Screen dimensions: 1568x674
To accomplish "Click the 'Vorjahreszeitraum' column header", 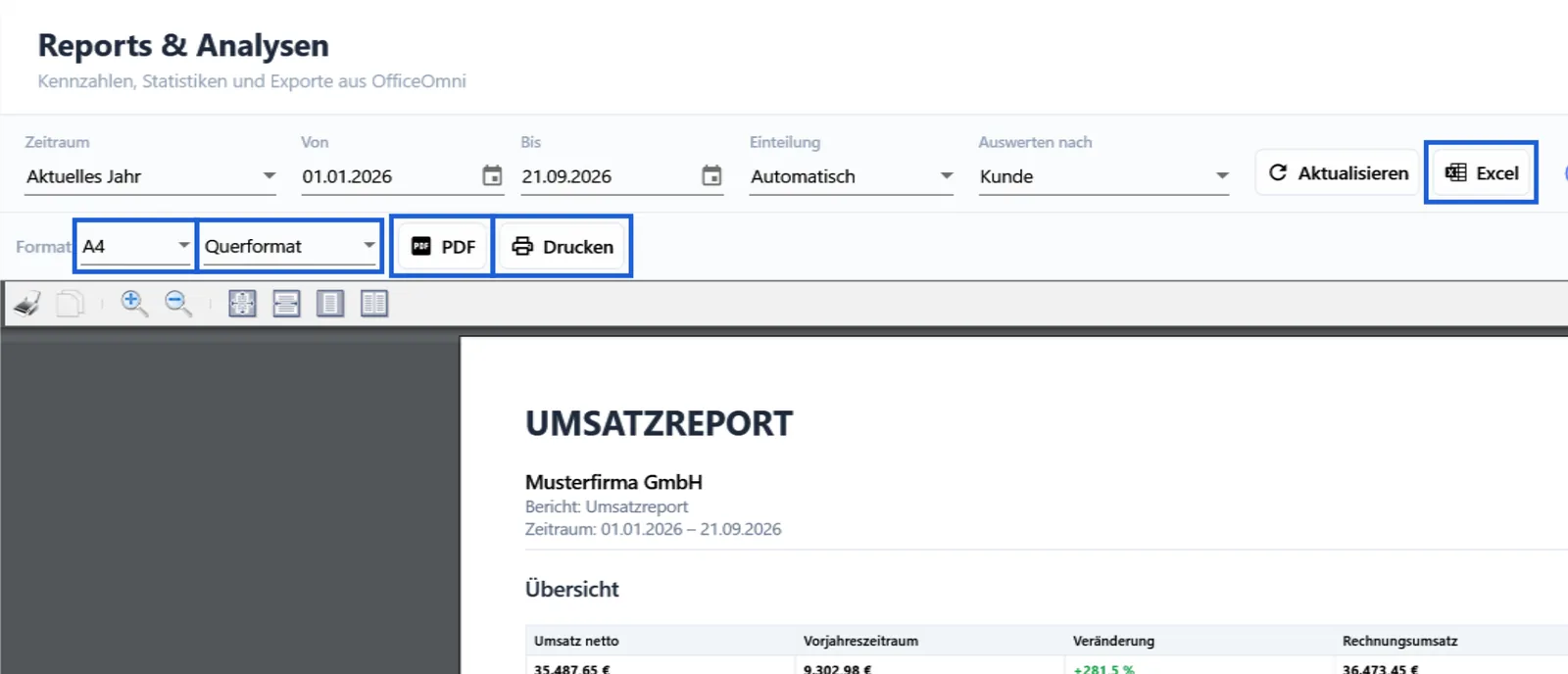I will (x=860, y=641).
